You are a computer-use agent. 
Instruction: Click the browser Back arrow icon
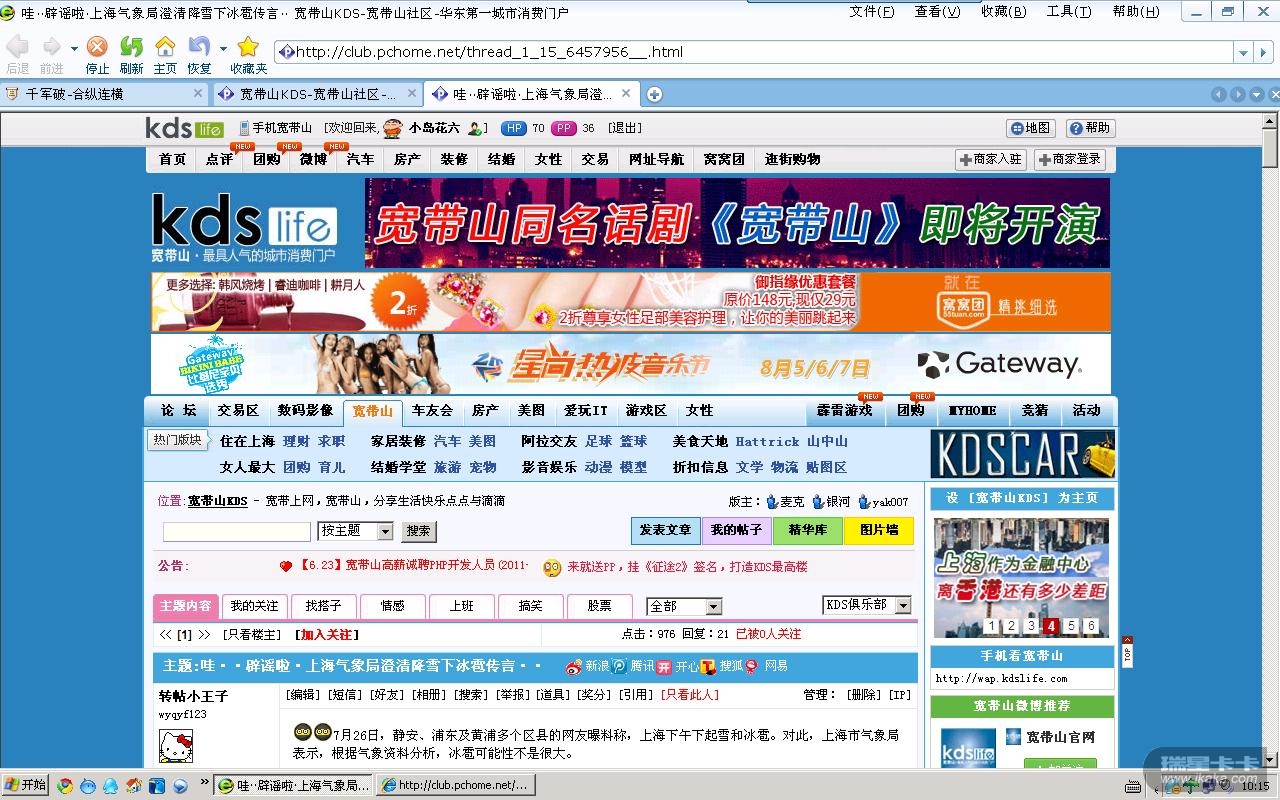pyautogui.click(x=17, y=47)
